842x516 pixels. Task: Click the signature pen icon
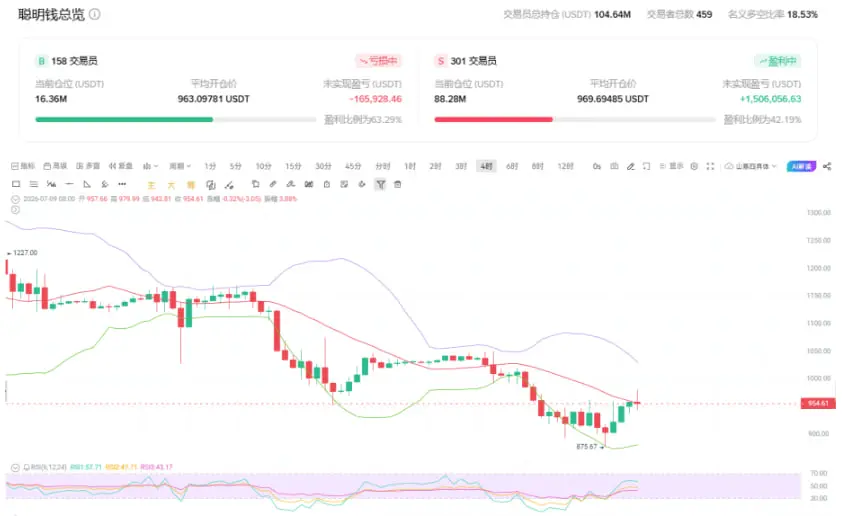291,184
